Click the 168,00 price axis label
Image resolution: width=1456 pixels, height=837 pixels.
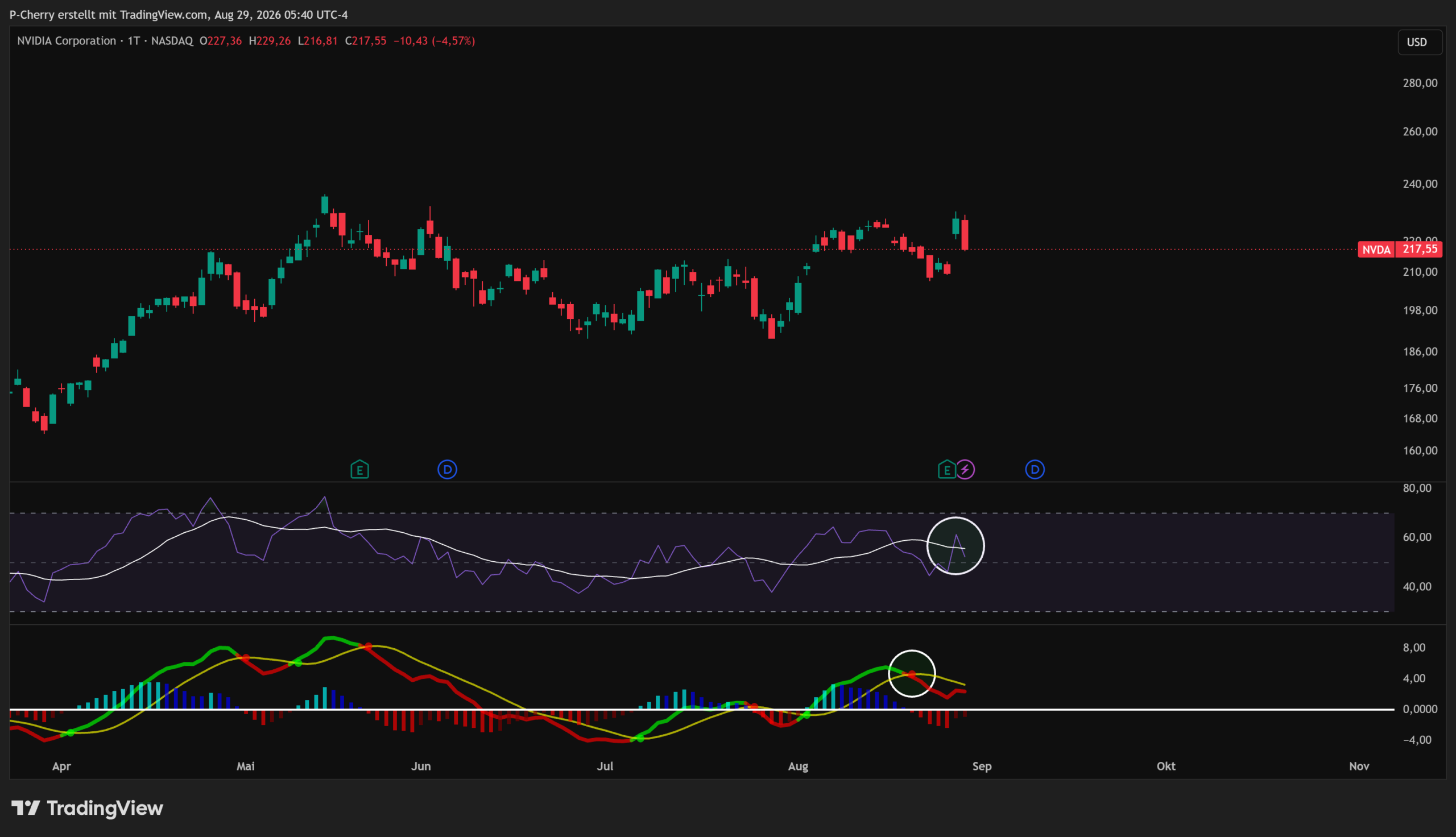[1420, 418]
